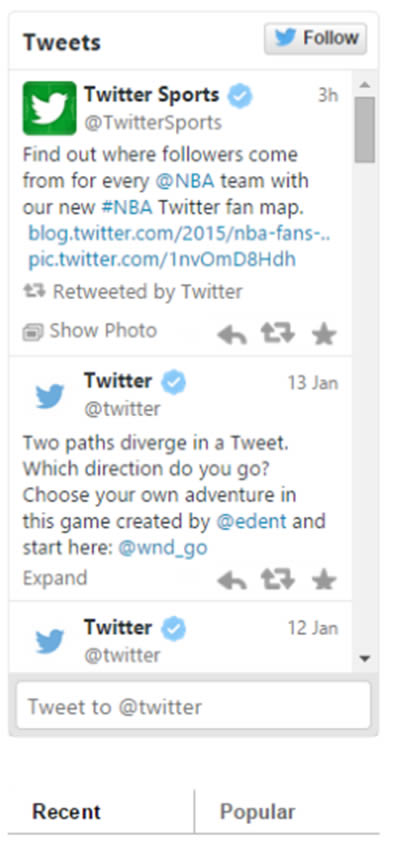Retweet the Twitter Sports NBA tweet
Viewport: 406px width, 847px height.
[x=278, y=334]
